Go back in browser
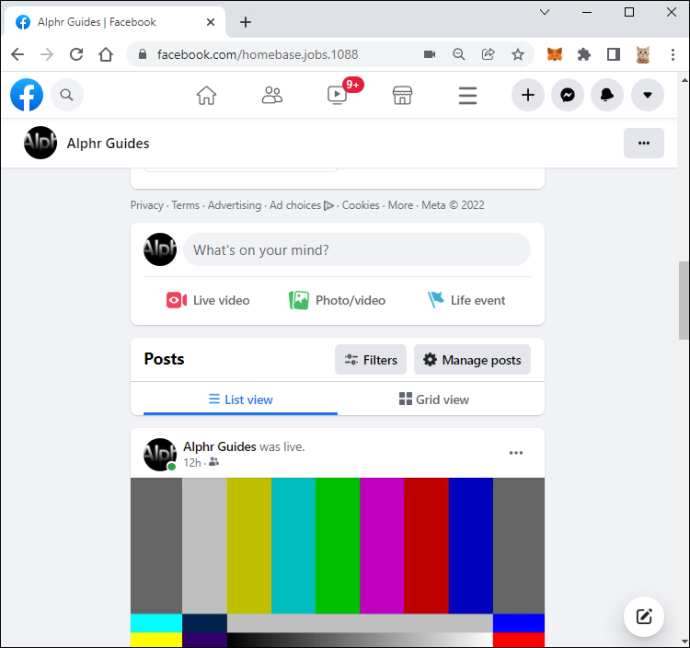The height and width of the screenshot is (648, 690). (x=18, y=55)
